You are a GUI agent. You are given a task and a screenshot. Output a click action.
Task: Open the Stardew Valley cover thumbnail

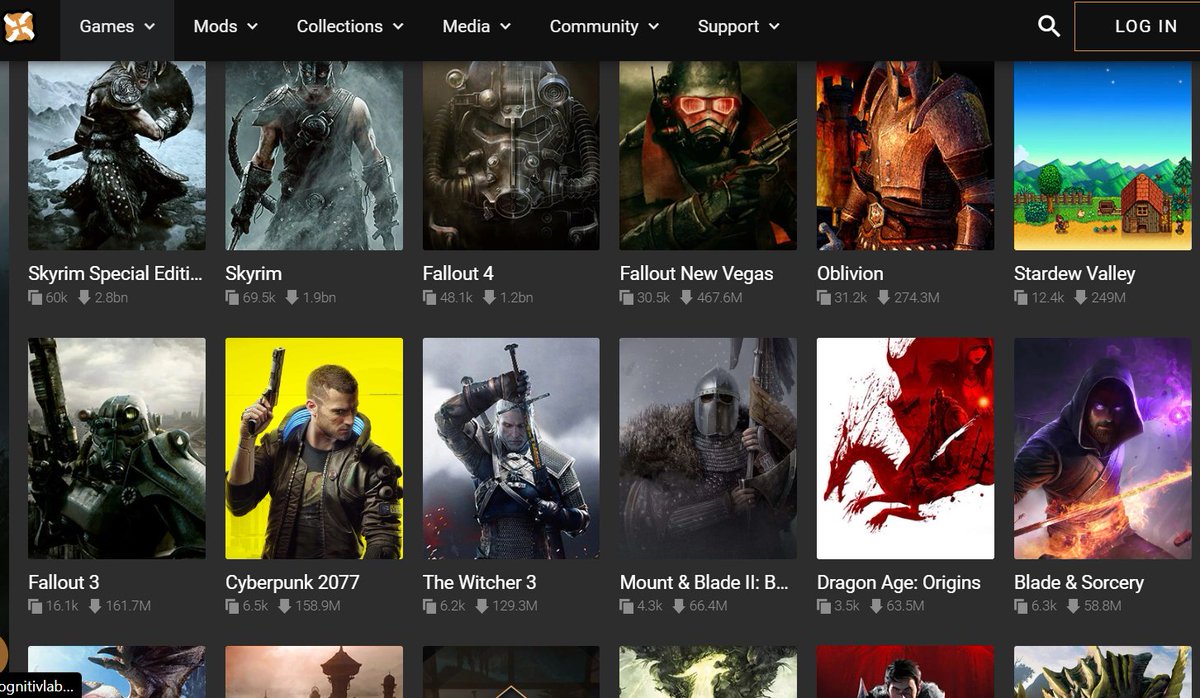1102,155
